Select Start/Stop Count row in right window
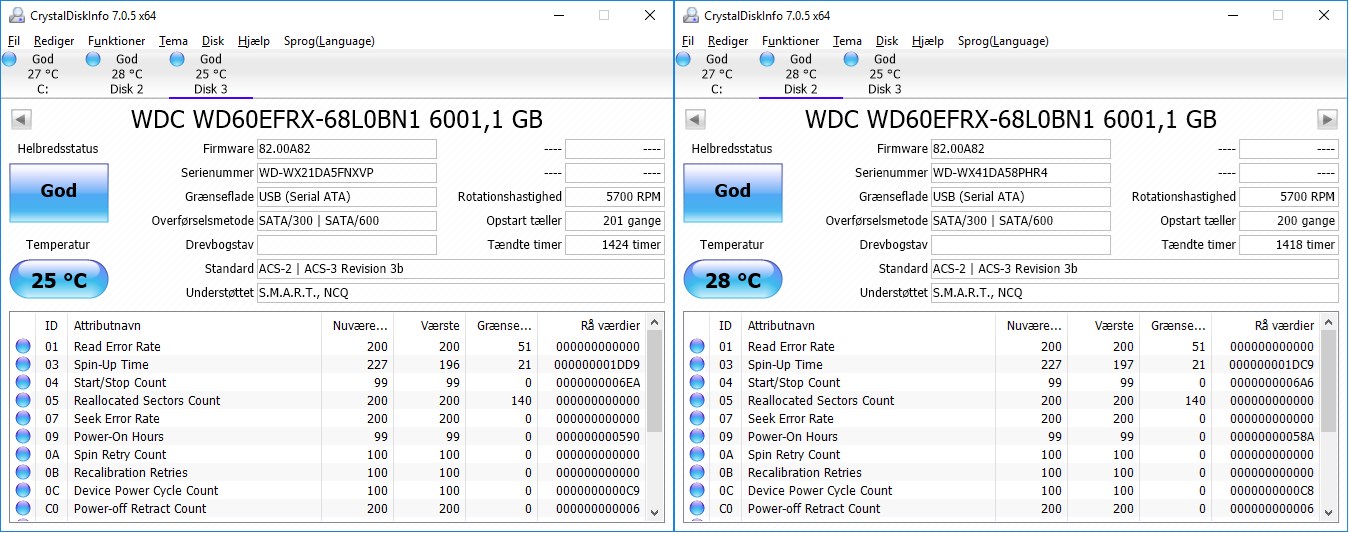 (1002, 382)
